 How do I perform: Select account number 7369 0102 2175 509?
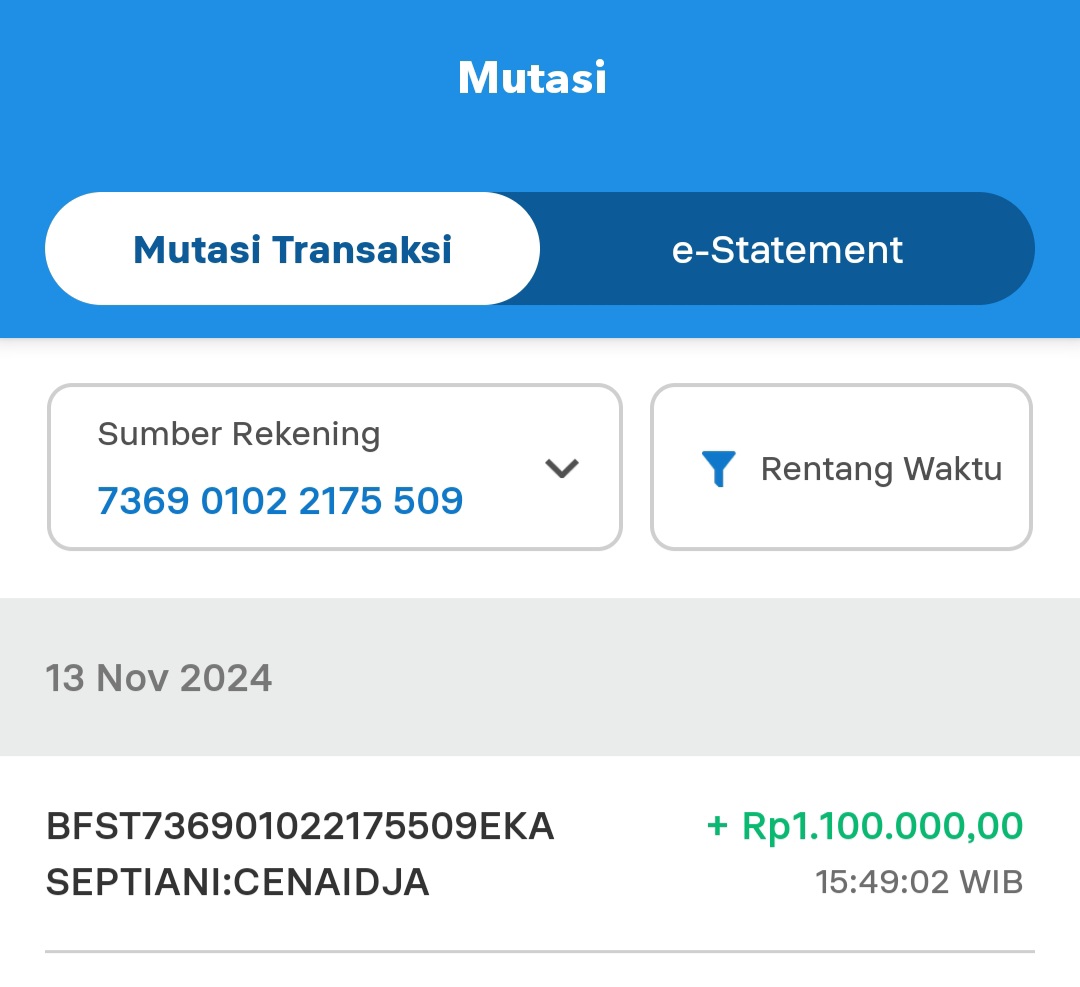click(x=280, y=500)
